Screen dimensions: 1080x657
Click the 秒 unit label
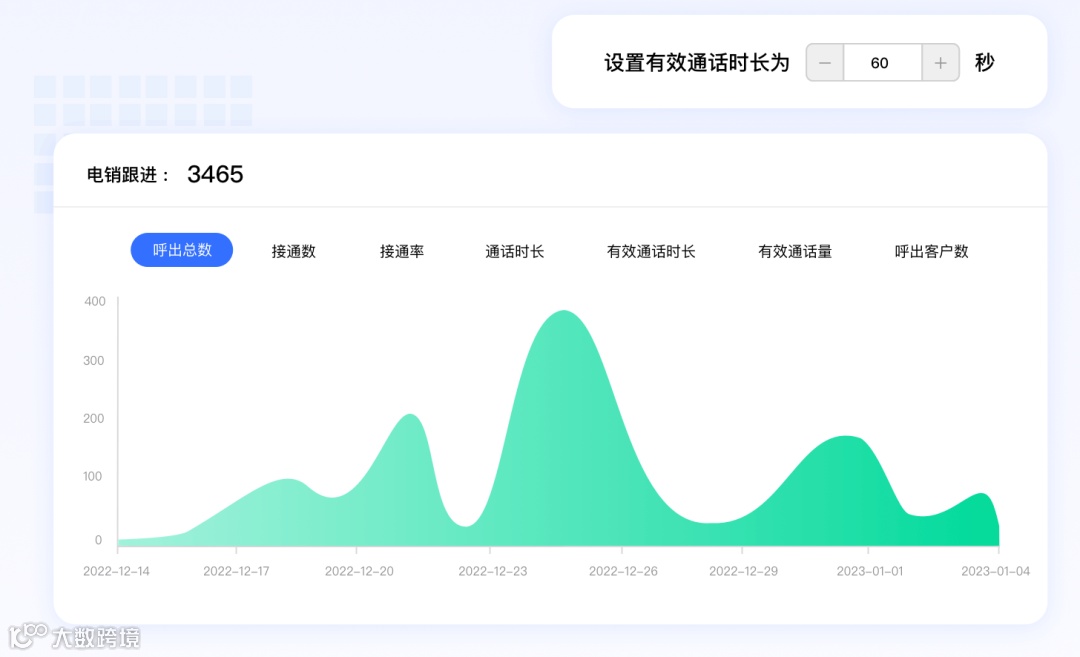(x=985, y=62)
